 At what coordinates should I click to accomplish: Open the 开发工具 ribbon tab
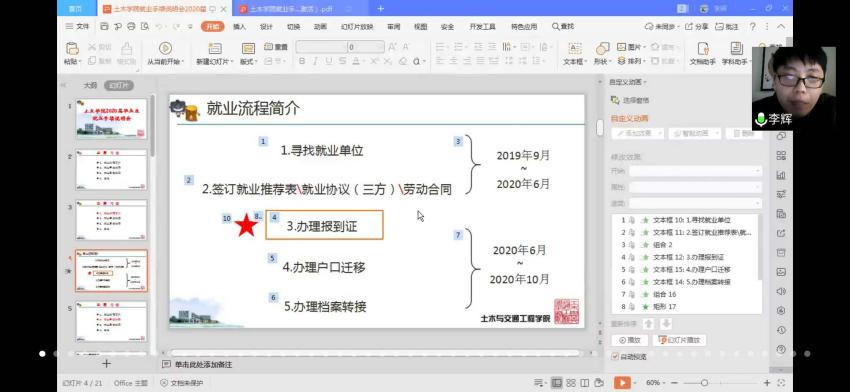[x=482, y=27]
